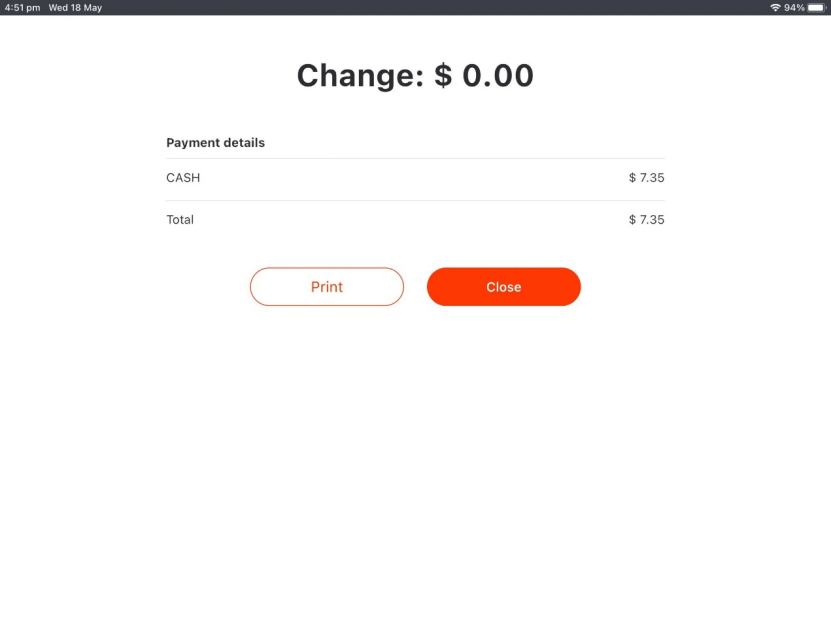Tap the Wed 18 May date

(75, 7)
